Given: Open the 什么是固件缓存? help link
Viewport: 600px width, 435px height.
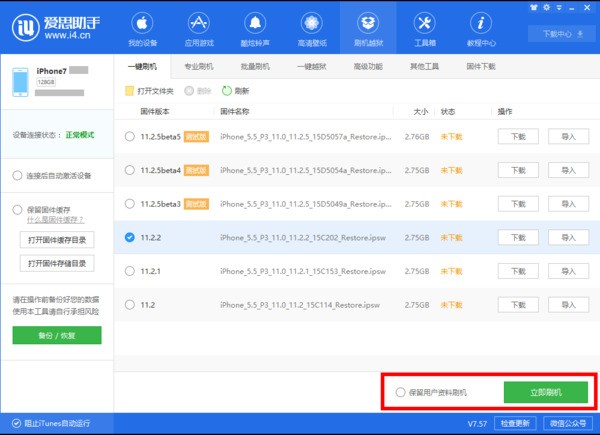Looking at the screenshot, I should click(55, 219).
